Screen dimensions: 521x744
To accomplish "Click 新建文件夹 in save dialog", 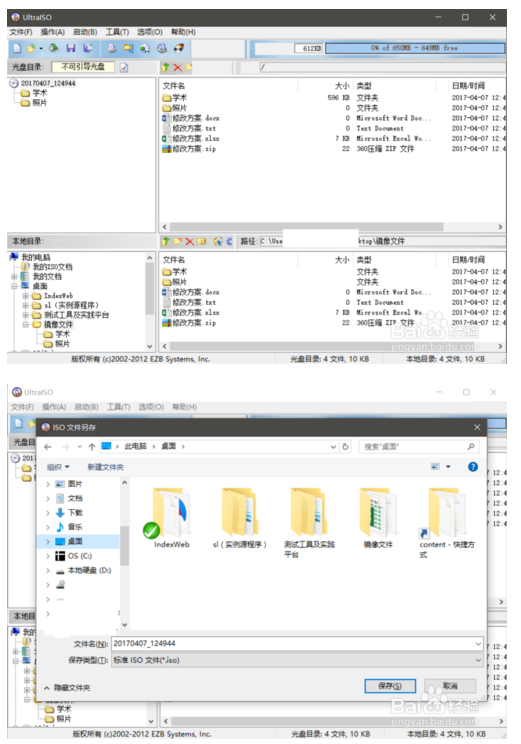I will tap(105, 467).
